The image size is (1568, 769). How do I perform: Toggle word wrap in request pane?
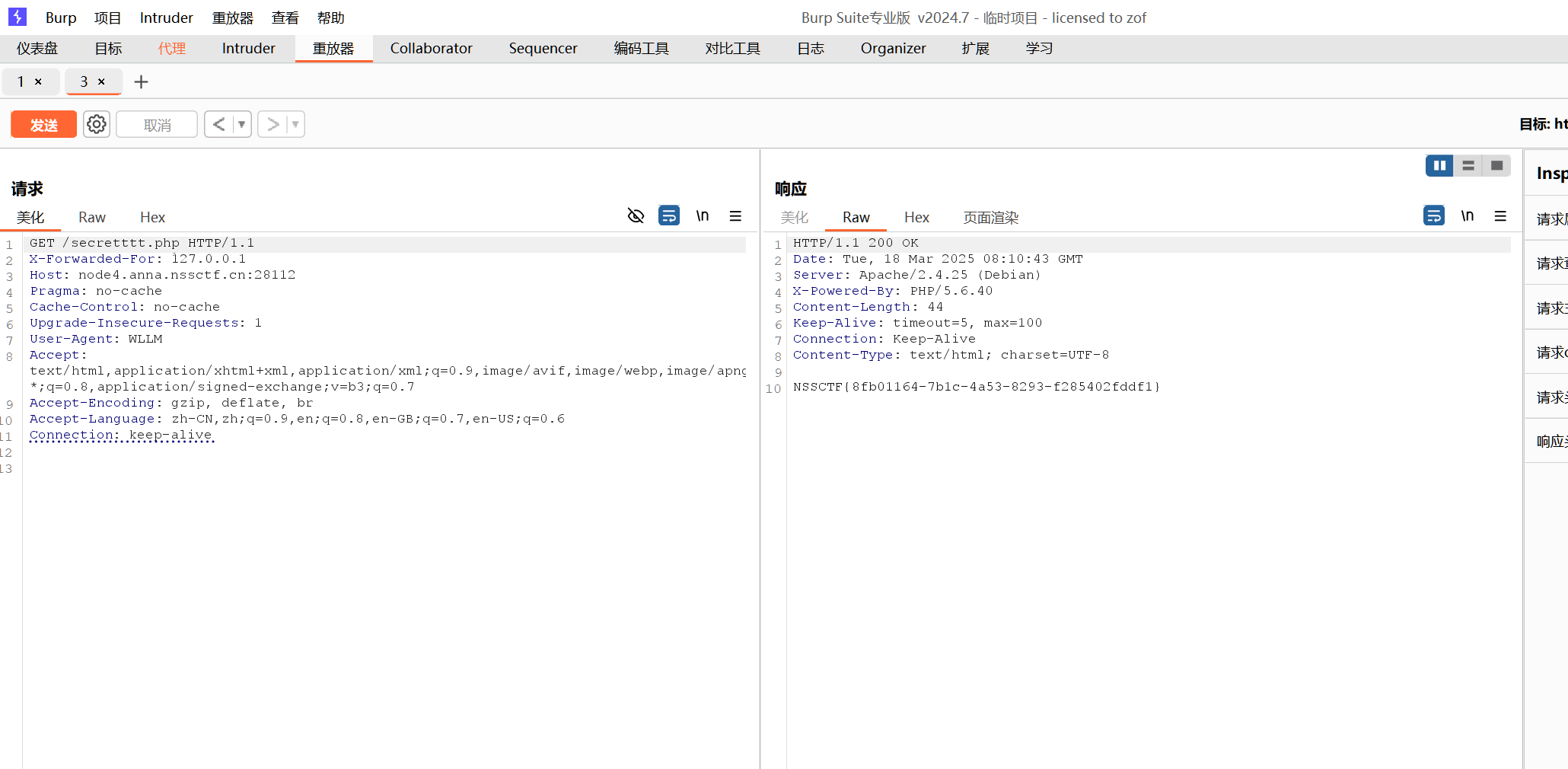[669, 216]
